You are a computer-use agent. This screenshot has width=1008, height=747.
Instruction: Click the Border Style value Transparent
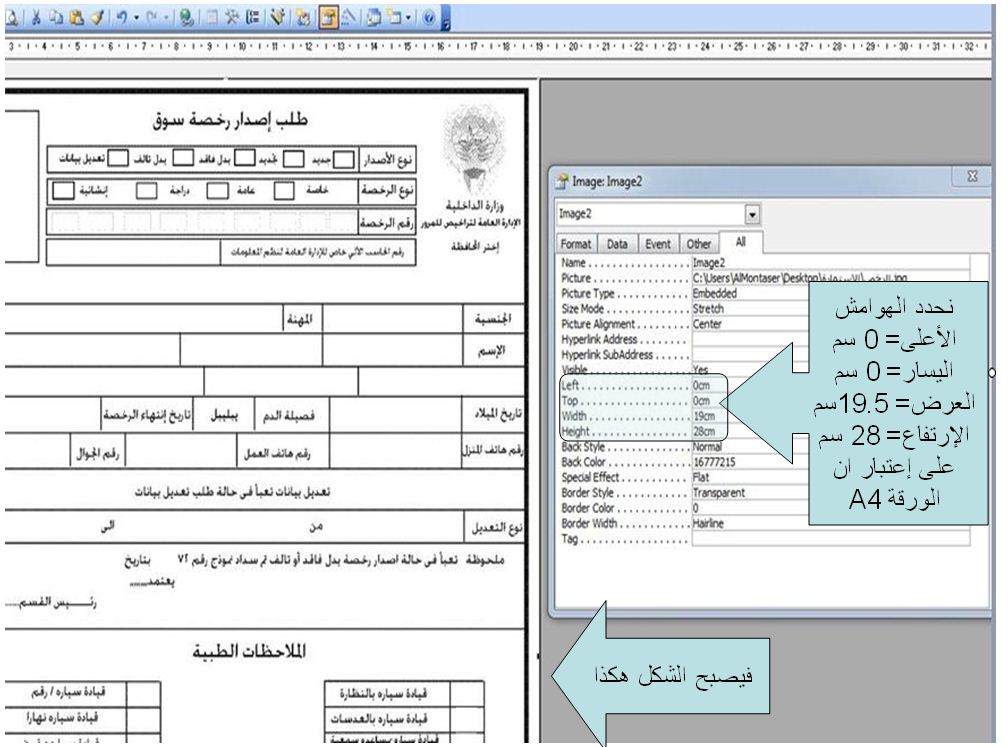[719, 493]
